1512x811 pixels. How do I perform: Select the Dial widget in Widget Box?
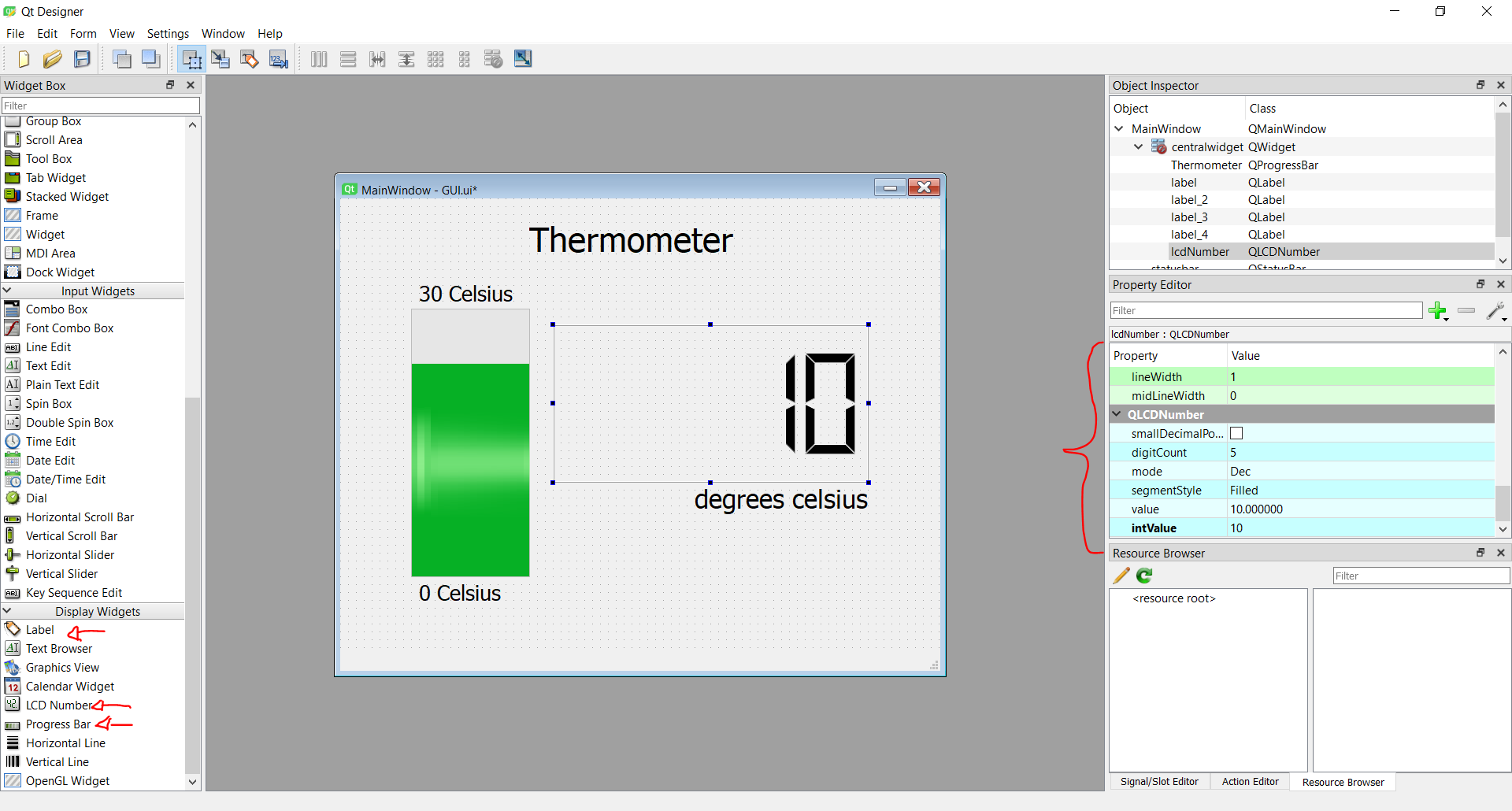36,498
